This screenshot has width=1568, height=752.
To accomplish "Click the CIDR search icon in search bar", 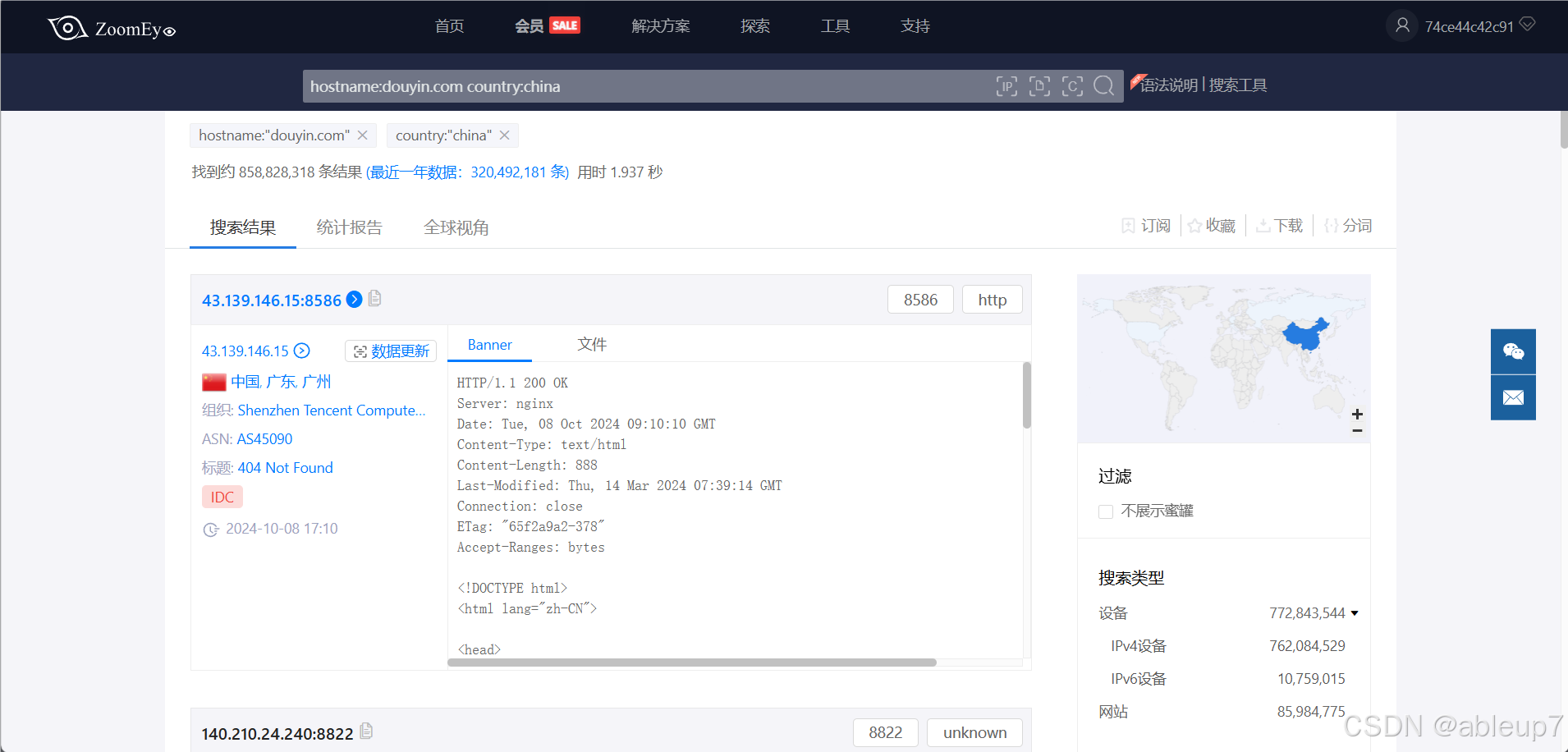I will (1072, 86).
